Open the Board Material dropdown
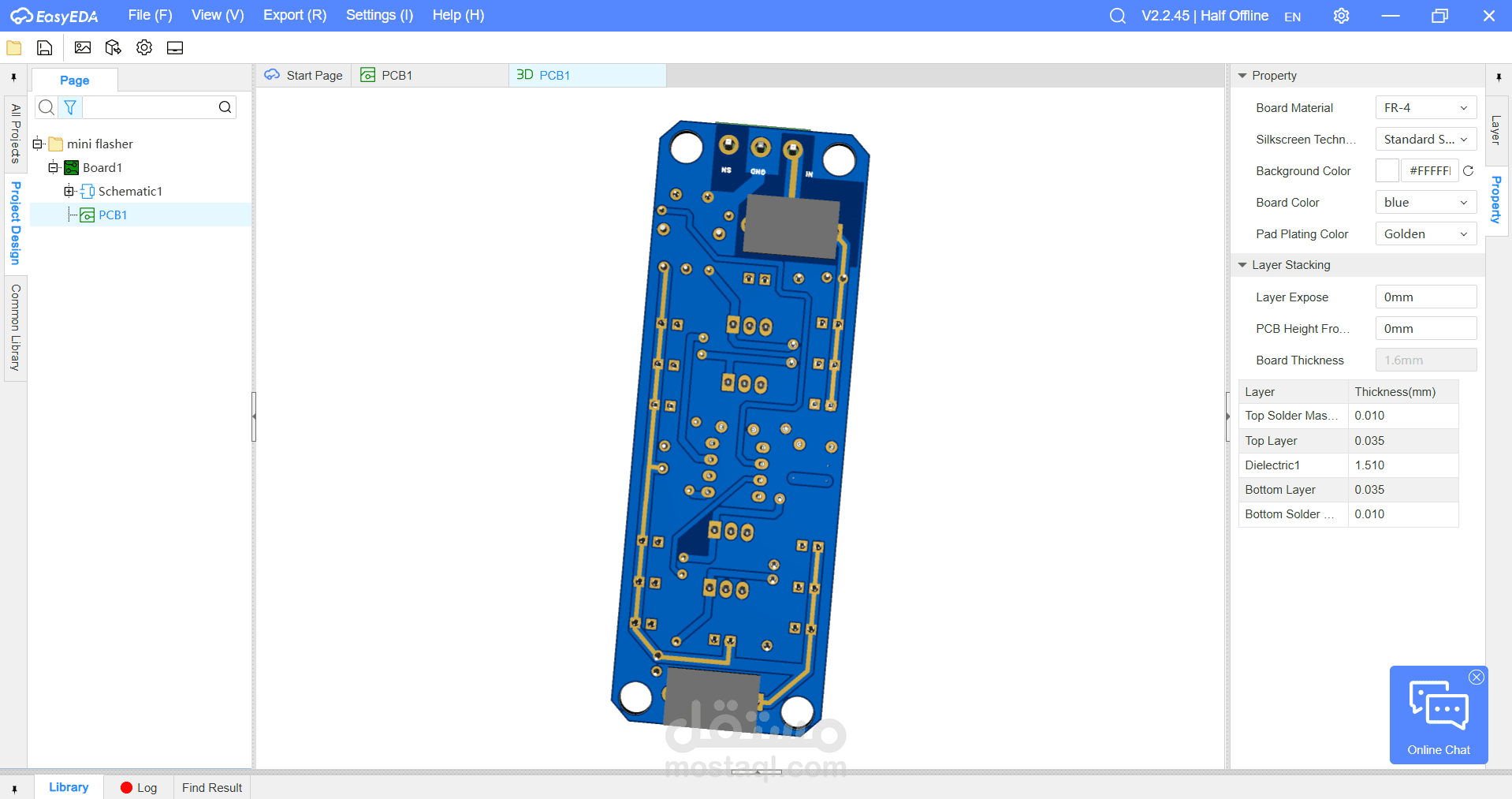 [x=1425, y=108]
